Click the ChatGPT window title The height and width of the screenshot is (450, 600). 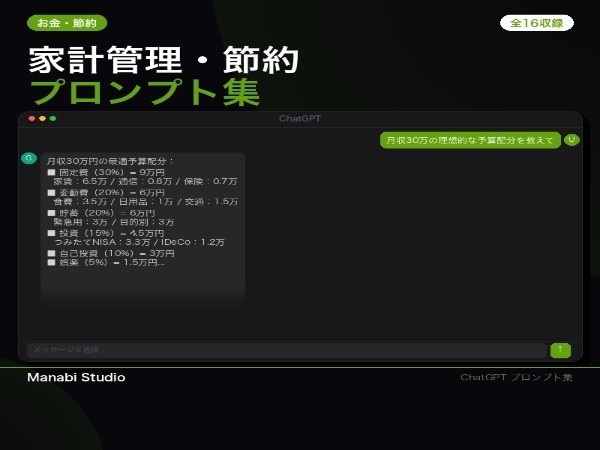300,119
